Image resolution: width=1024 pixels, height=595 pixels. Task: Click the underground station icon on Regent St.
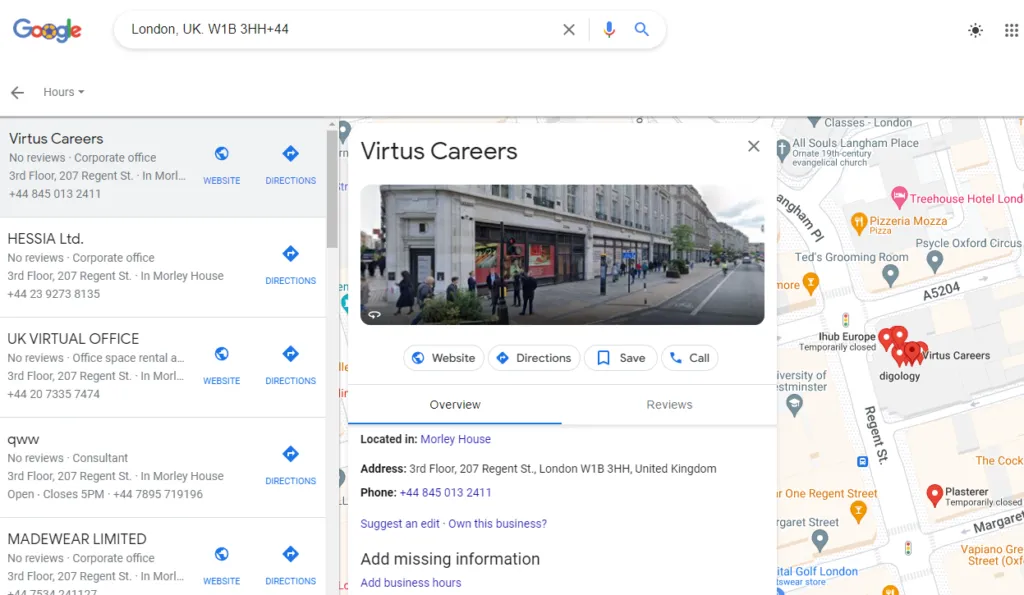[x=862, y=462]
